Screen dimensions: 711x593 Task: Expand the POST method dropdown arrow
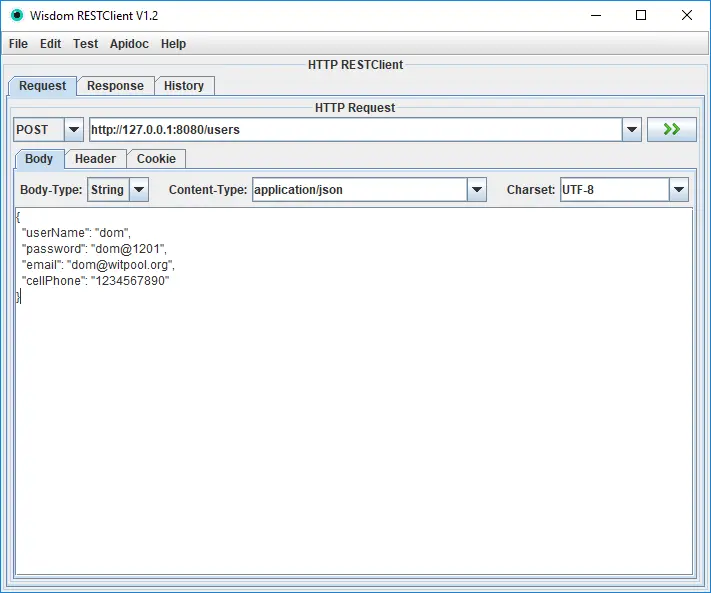(73, 130)
